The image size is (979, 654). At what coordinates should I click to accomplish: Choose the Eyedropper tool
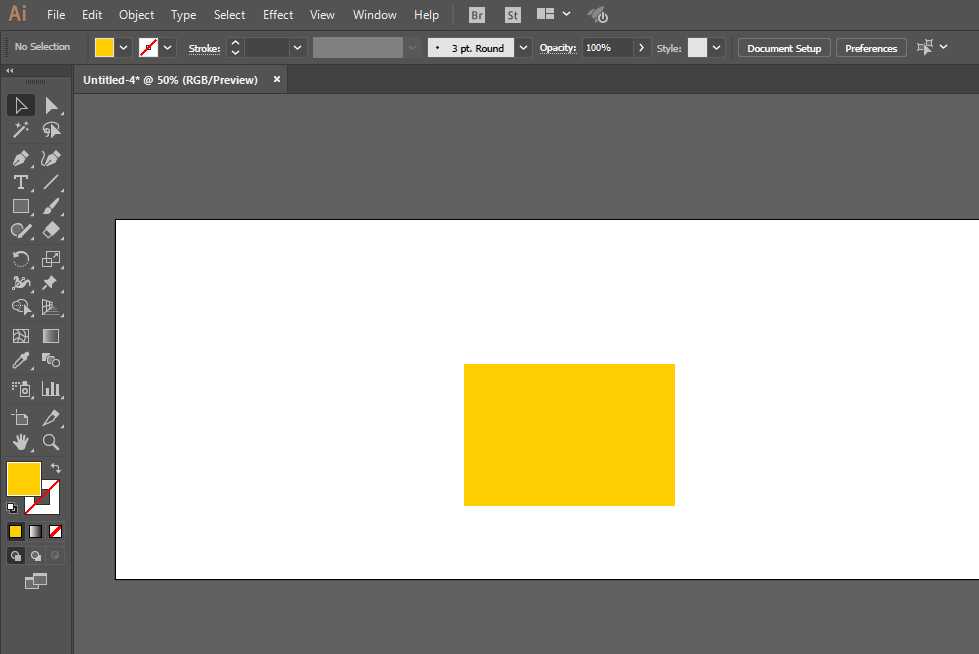point(20,361)
